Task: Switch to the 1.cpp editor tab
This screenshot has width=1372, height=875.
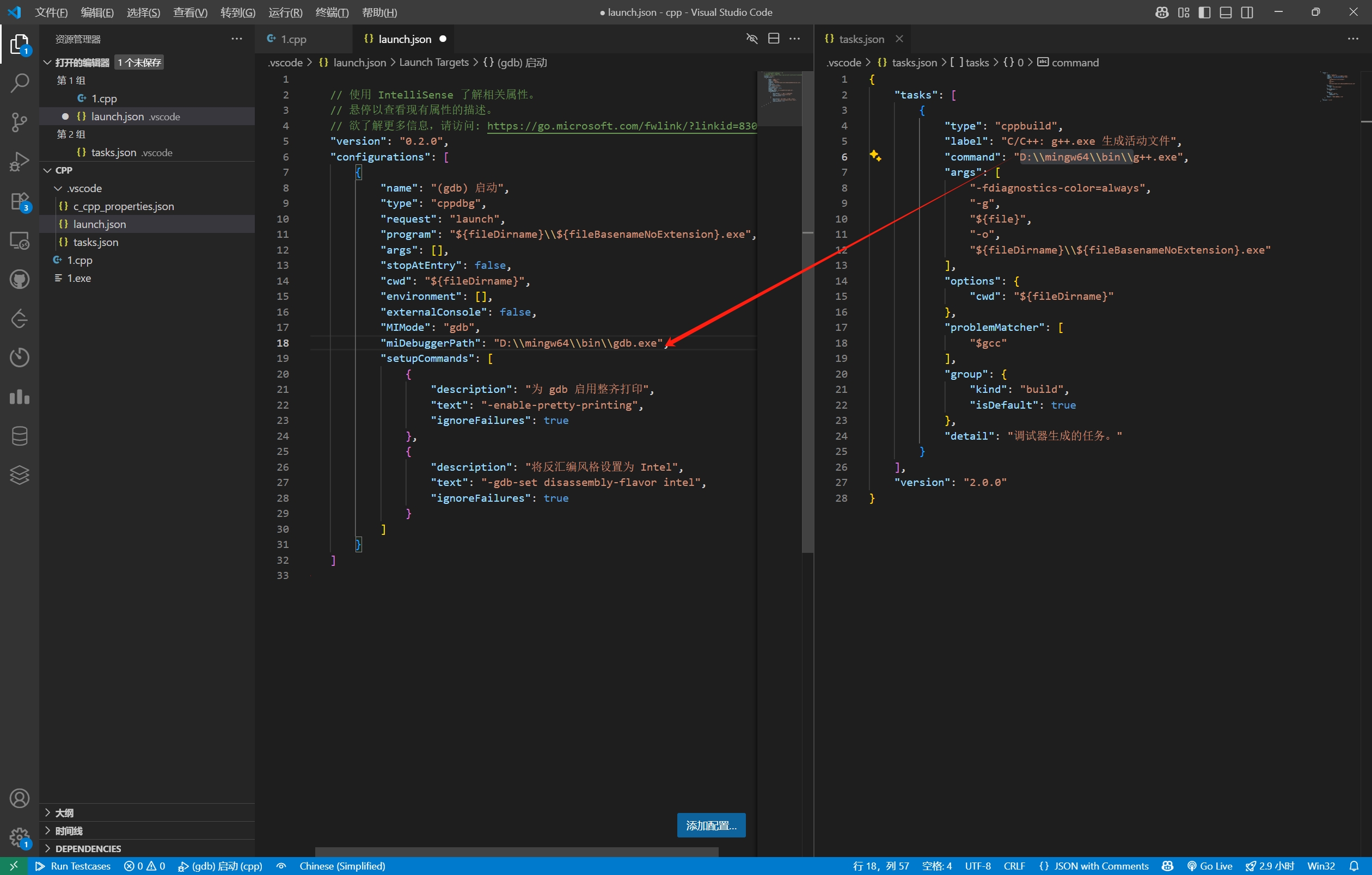Action: point(293,39)
